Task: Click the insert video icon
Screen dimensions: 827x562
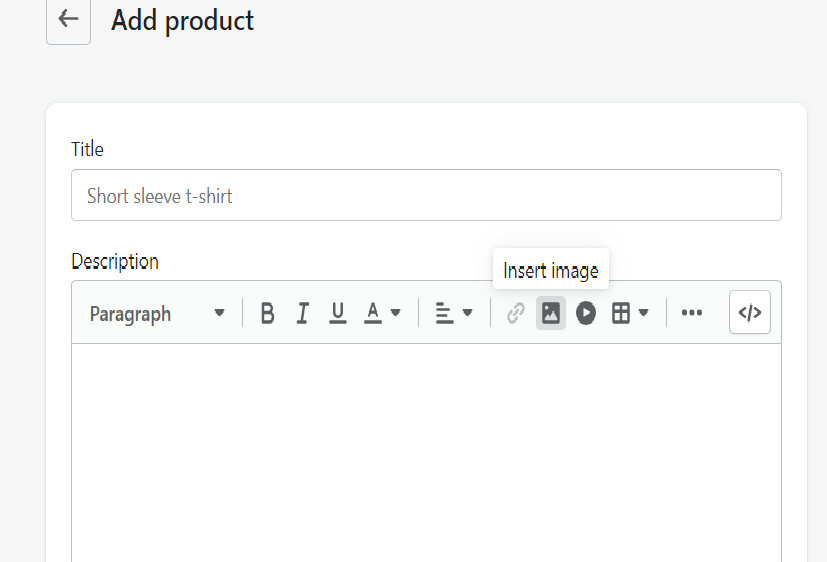Action: [586, 314]
